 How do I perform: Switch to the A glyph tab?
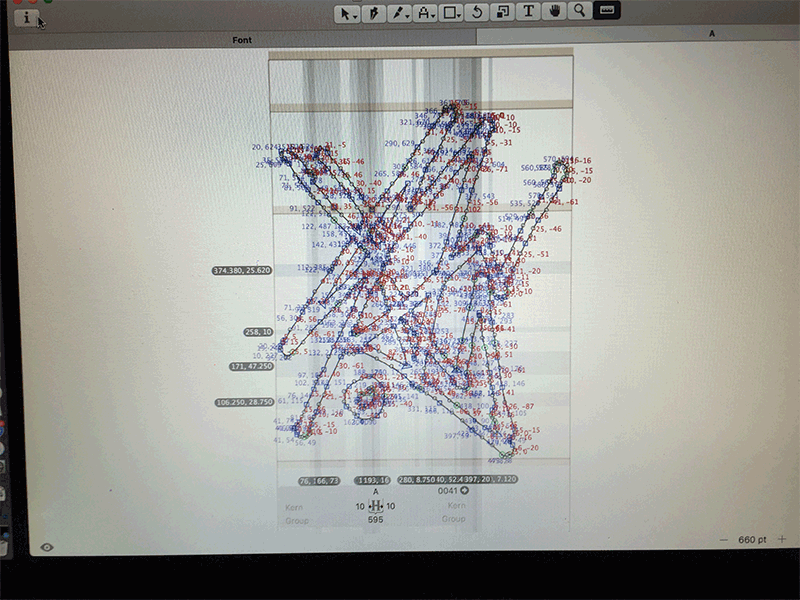(x=712, y=34)
